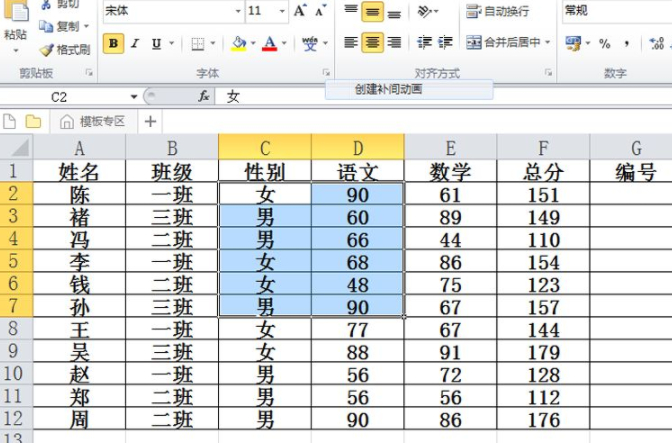The width and height of the screenshot is (672, 443).
Task: Select 创建补间动画 menu item
Action: [x=409, y=89]
